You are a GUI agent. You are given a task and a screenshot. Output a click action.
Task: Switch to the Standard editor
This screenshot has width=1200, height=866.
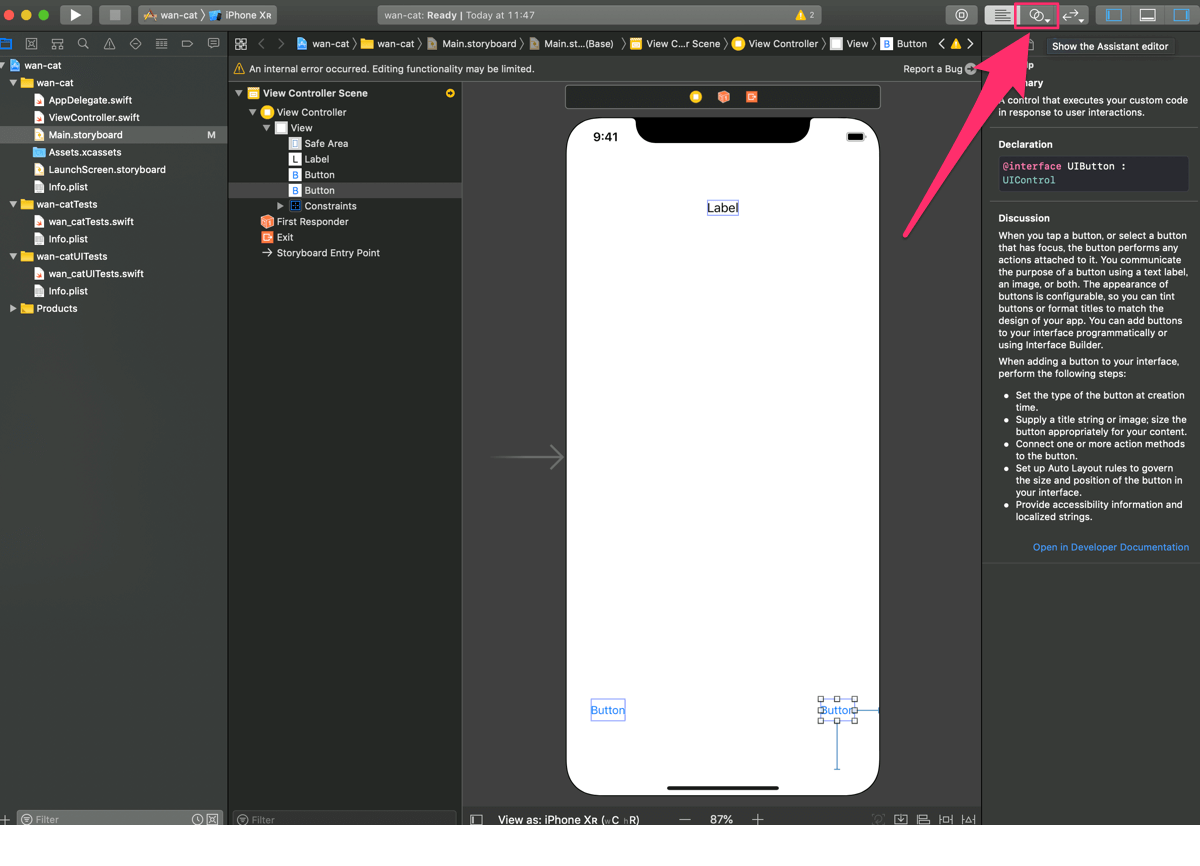1001,15
